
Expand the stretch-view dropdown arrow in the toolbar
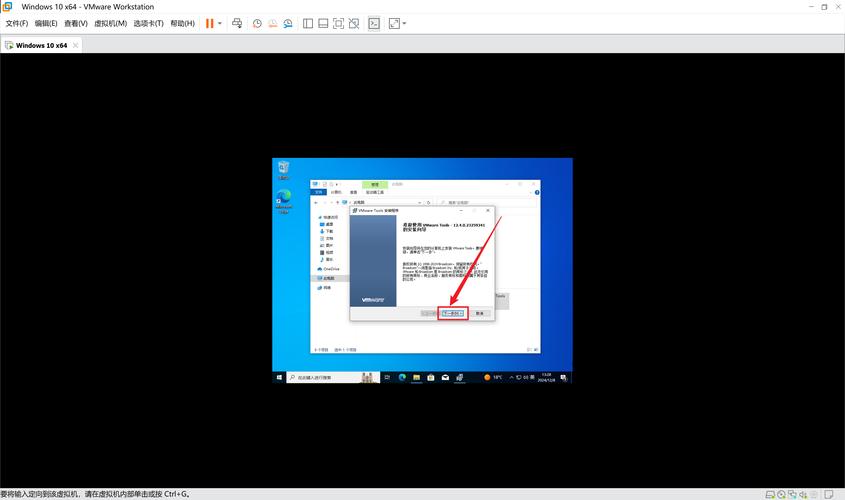(x=405, y=23)
